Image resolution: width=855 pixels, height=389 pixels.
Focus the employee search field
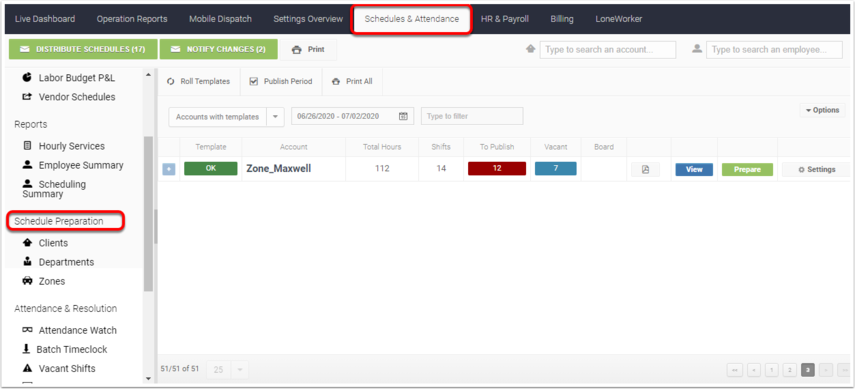pyautogui.click(x=774, y=50)
